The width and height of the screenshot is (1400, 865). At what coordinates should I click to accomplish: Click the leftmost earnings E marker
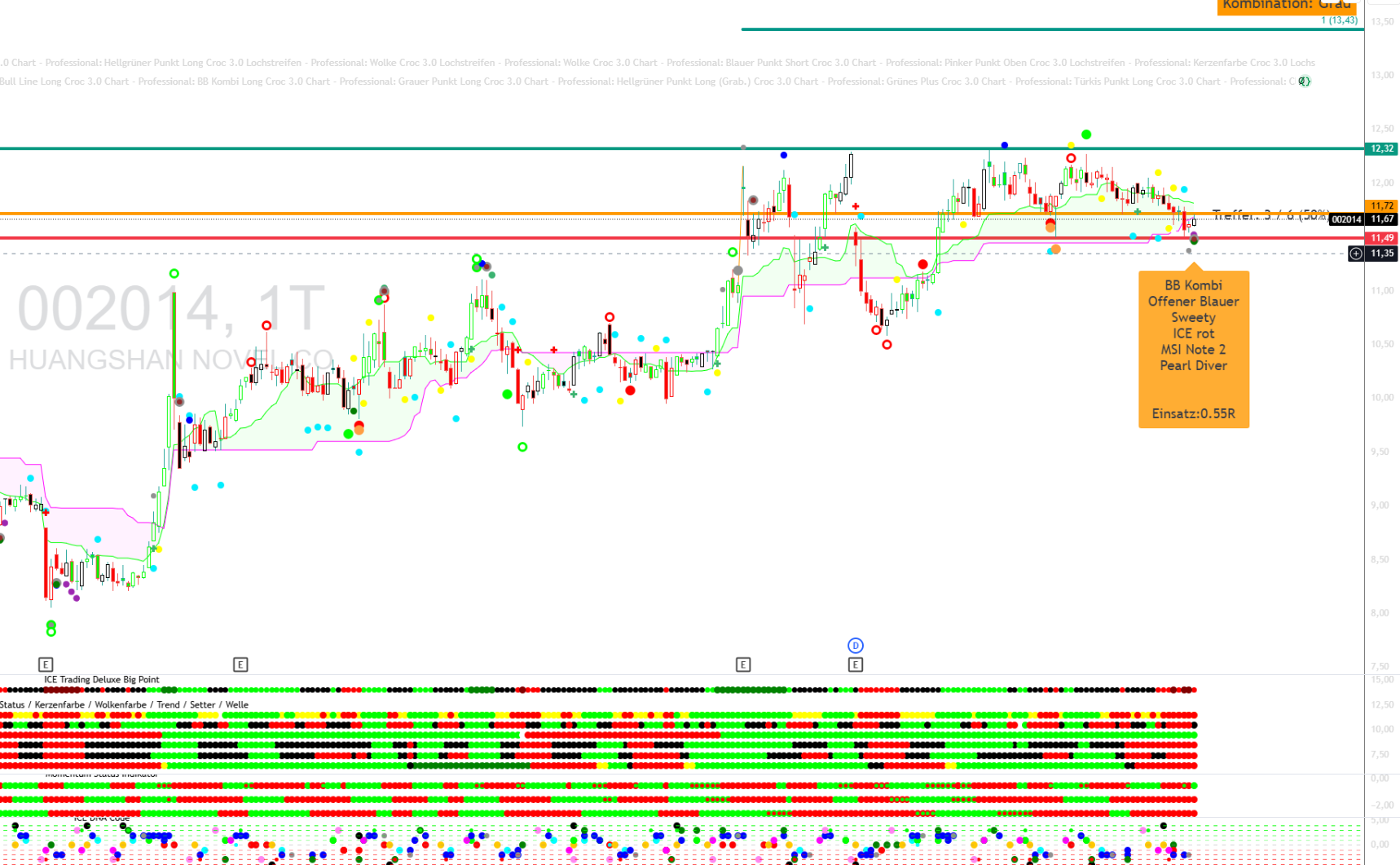46,664
